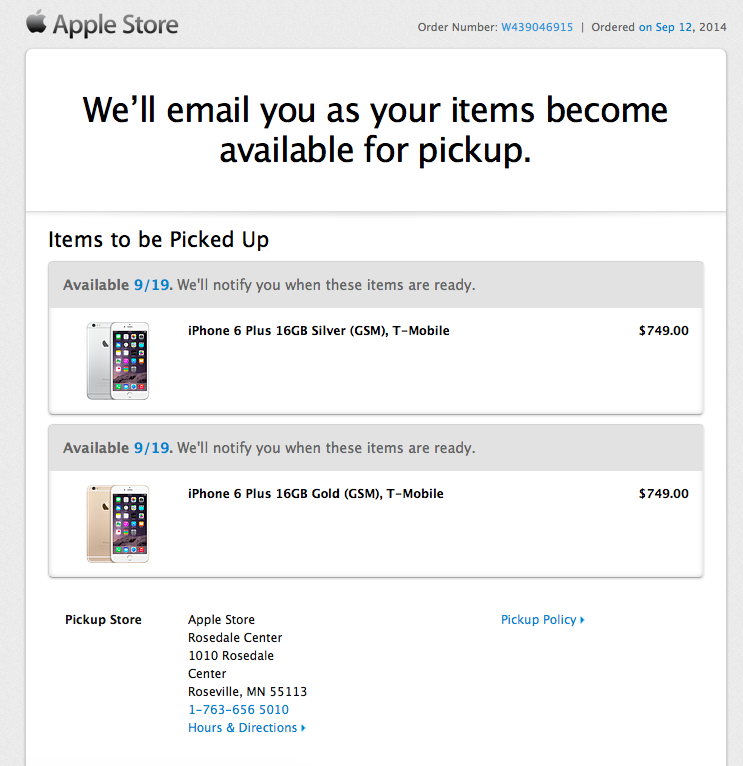Click the arrow next to Pickup Policy
Screen dimensions: 743x766
(x=582, y=620)
